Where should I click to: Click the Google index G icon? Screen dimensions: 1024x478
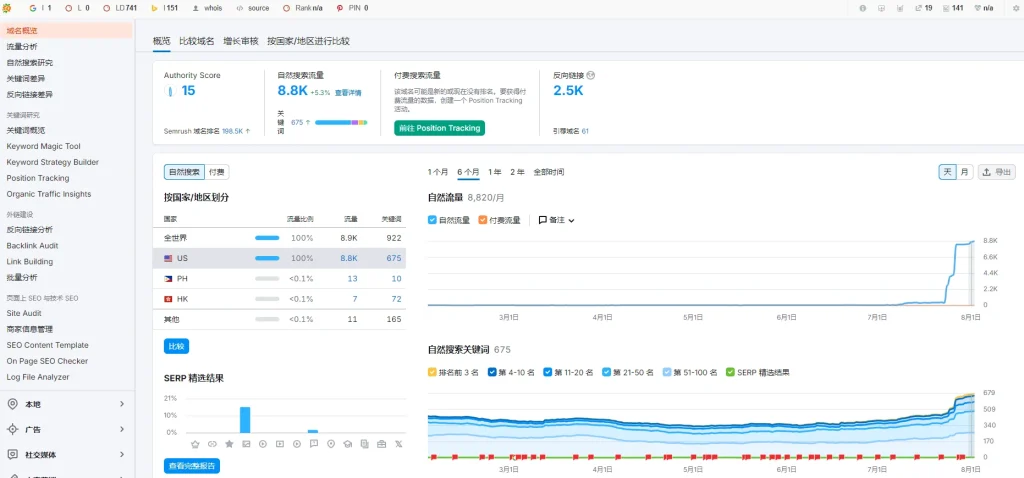tap(33, 8)
